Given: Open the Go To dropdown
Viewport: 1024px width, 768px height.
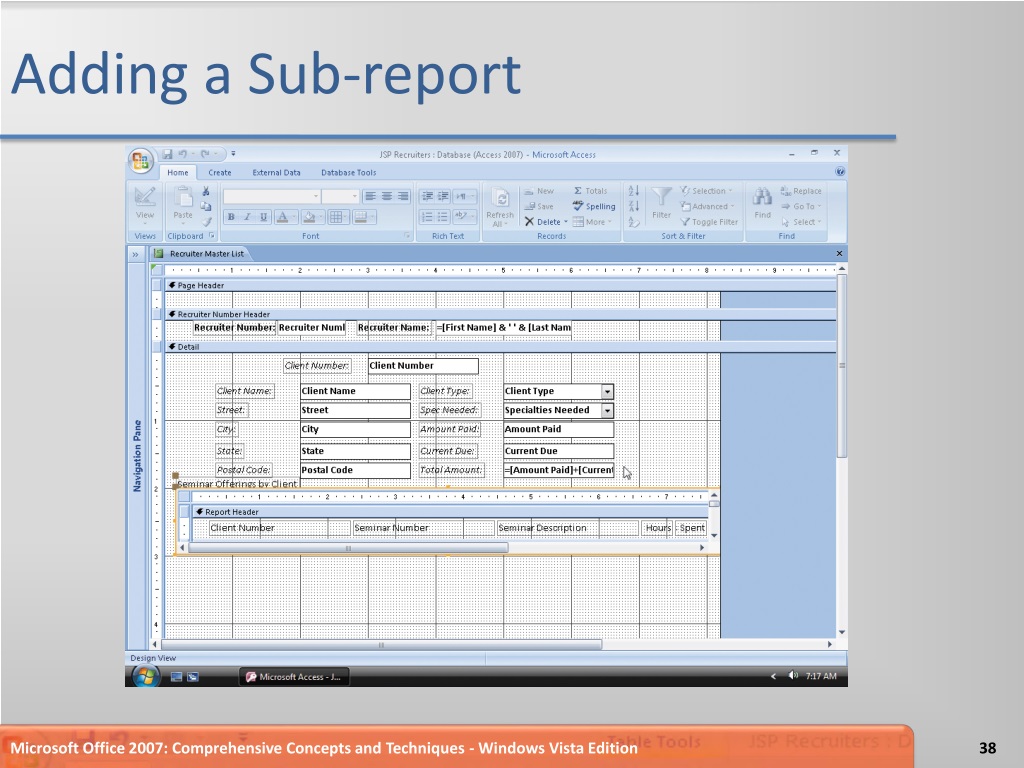Looking at the screenshot, I should 801,206.
